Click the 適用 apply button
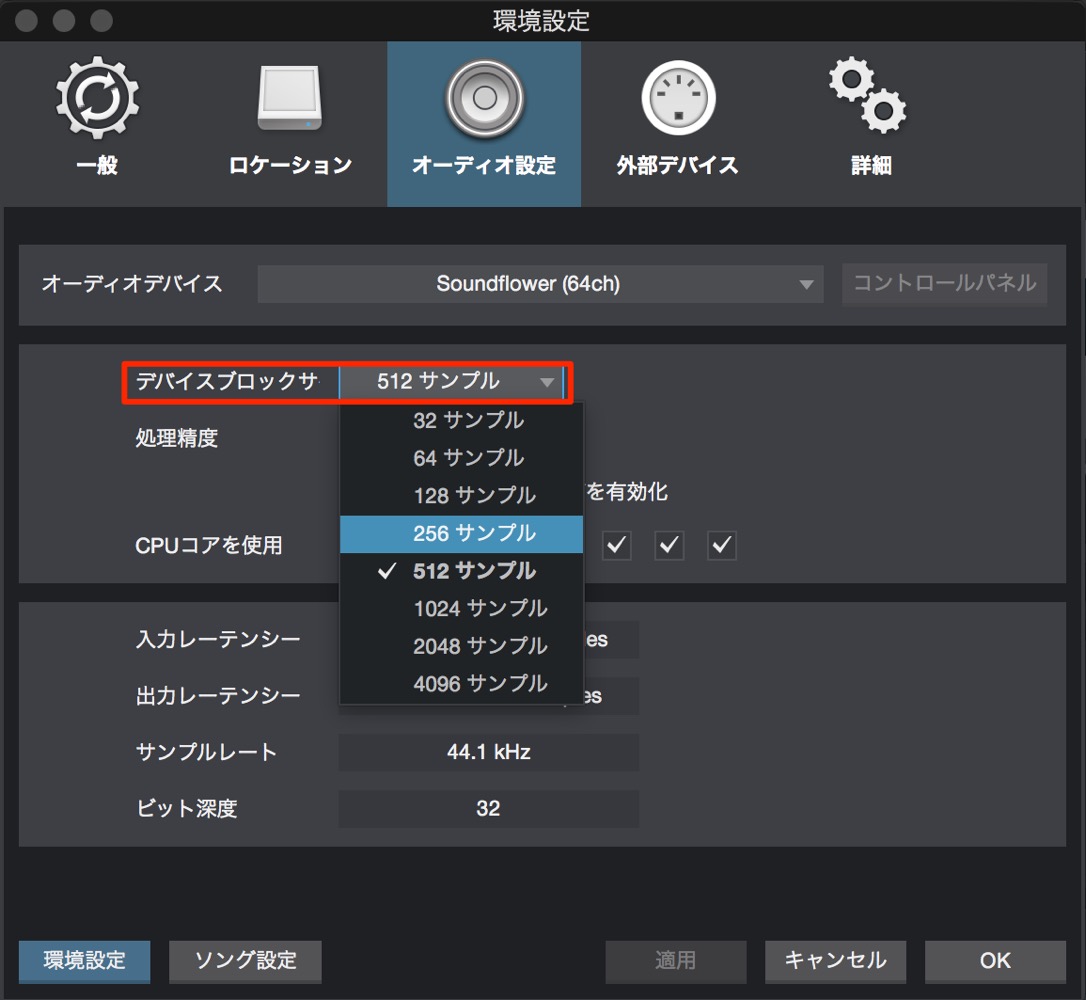Screen dimensions: 1086x1000 coord(675,961)
